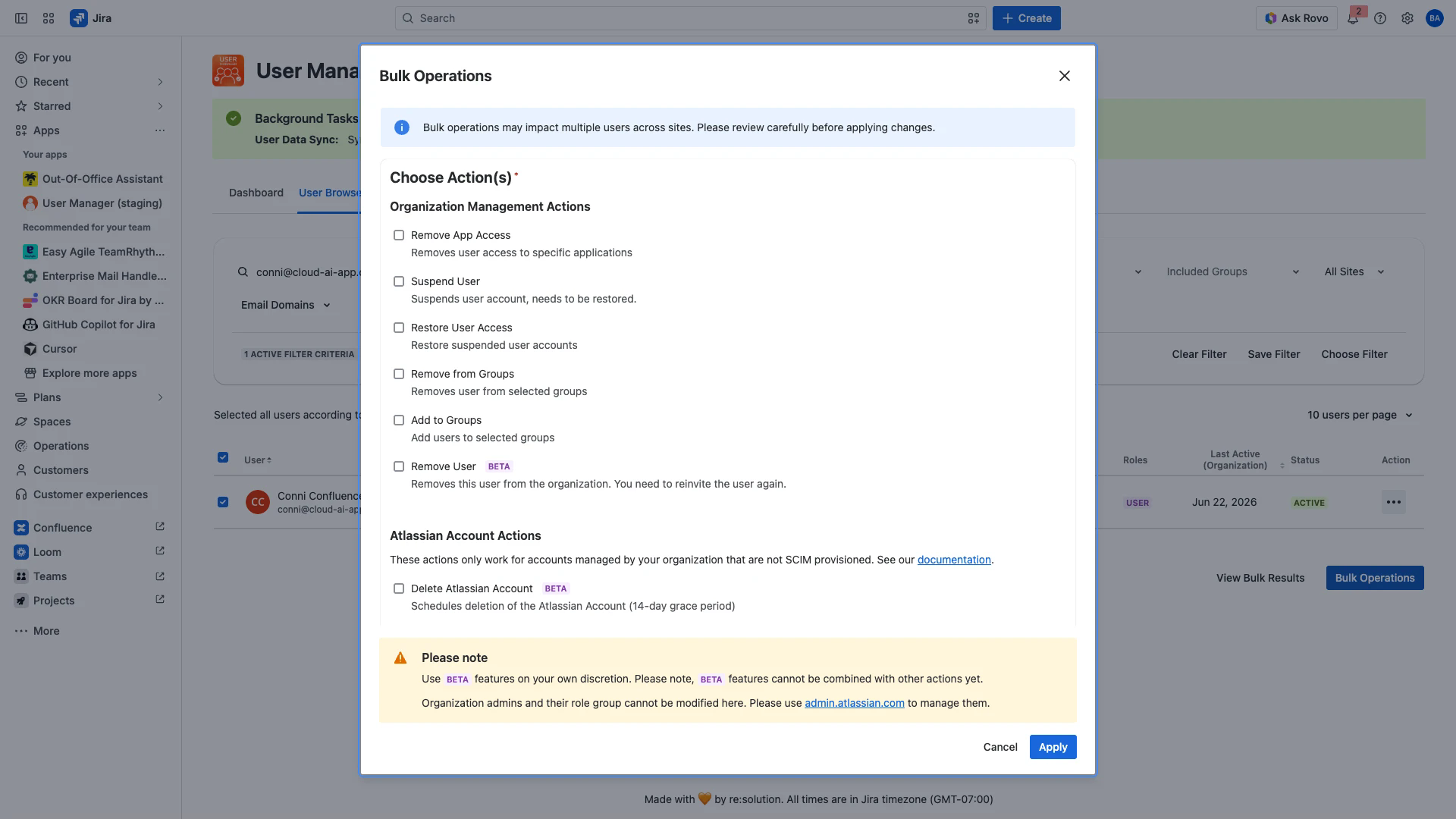
Task: Expand the Starred sidebar chevron
Action: pos(160,106)
